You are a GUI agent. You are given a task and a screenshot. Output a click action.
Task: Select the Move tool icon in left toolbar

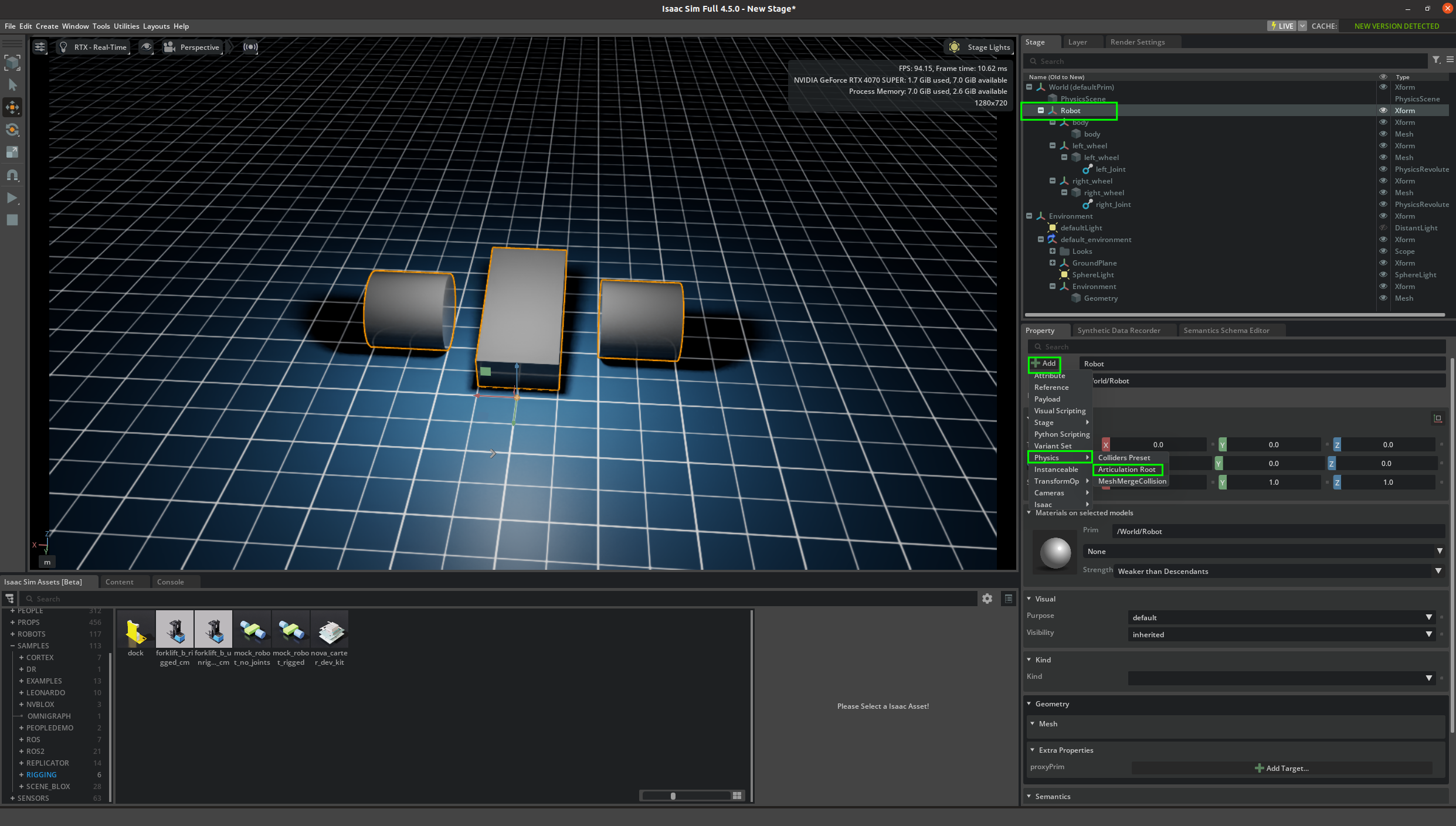[x=12, y=107]
